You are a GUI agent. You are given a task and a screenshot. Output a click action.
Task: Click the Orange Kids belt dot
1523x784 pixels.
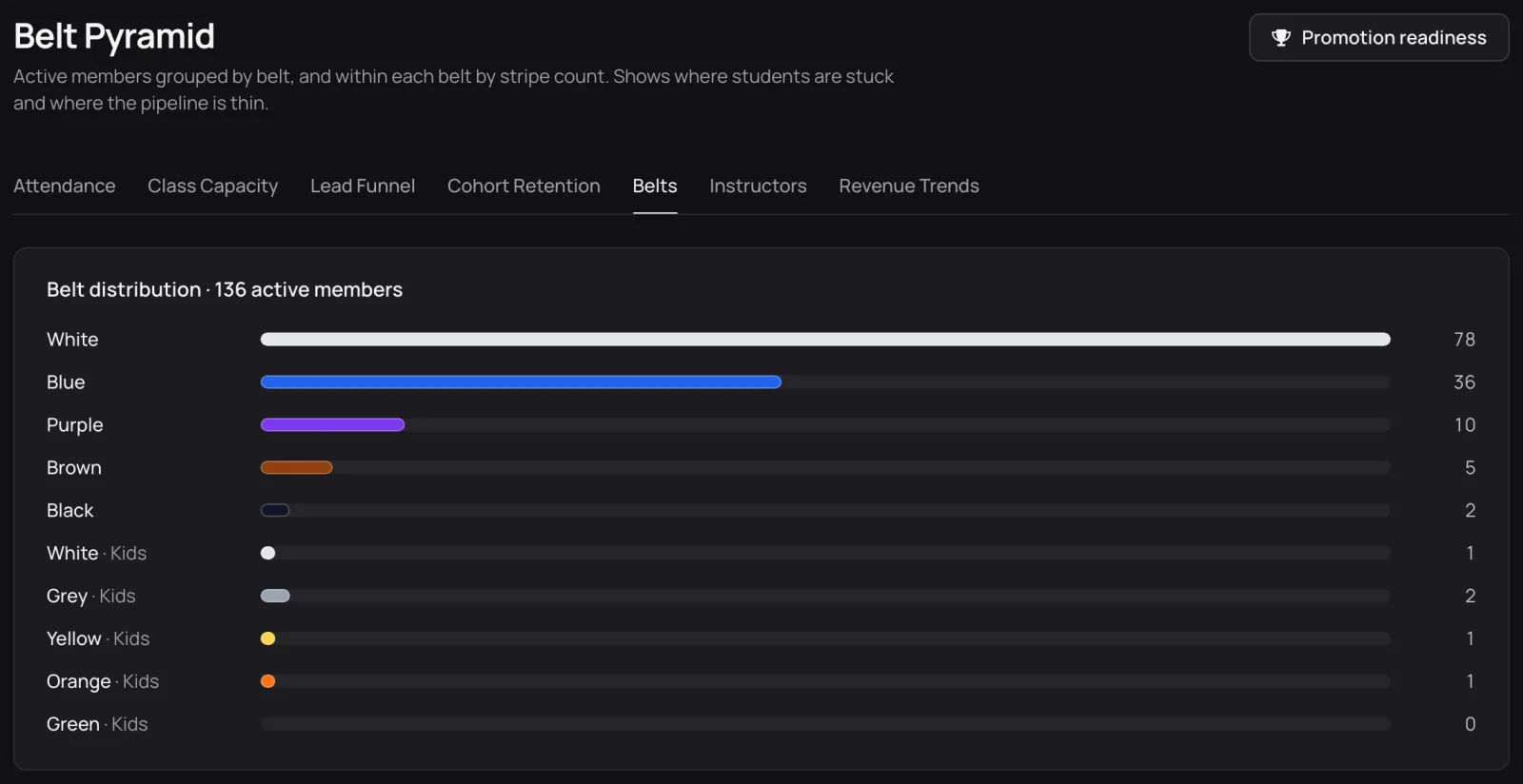click(267, 682)
